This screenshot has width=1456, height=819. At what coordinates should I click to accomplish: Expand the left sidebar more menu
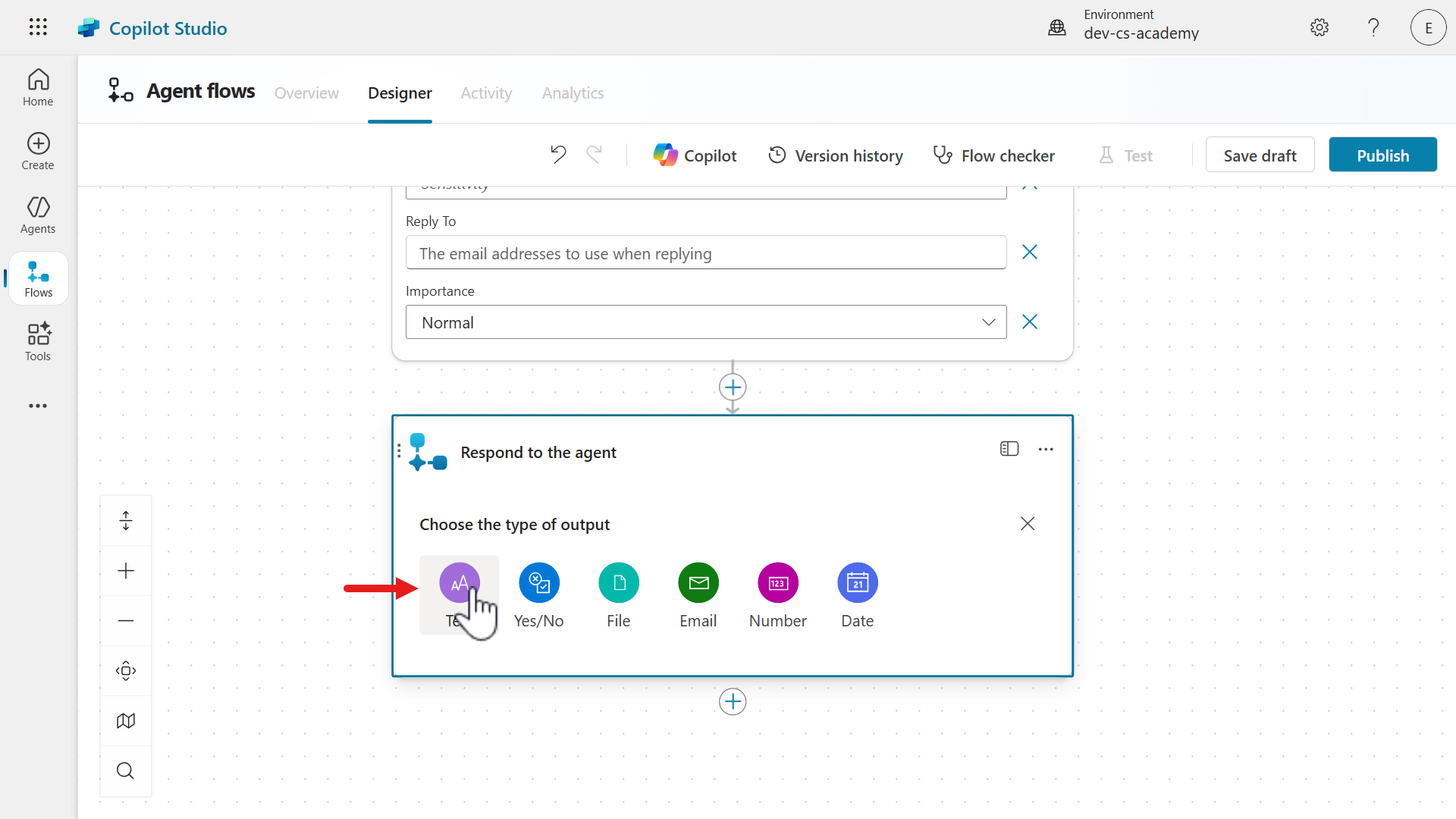38,406
